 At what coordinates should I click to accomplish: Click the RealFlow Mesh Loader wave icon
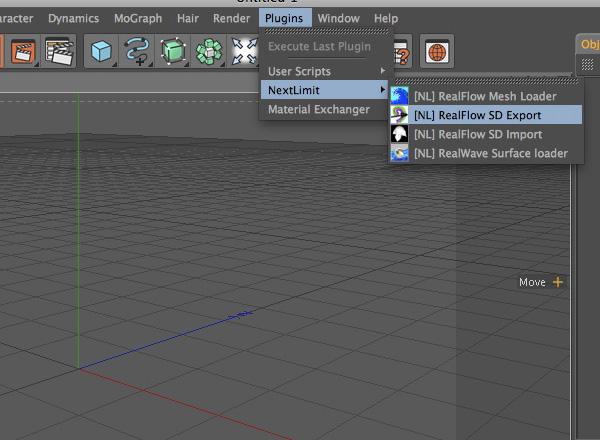point(399,96)
